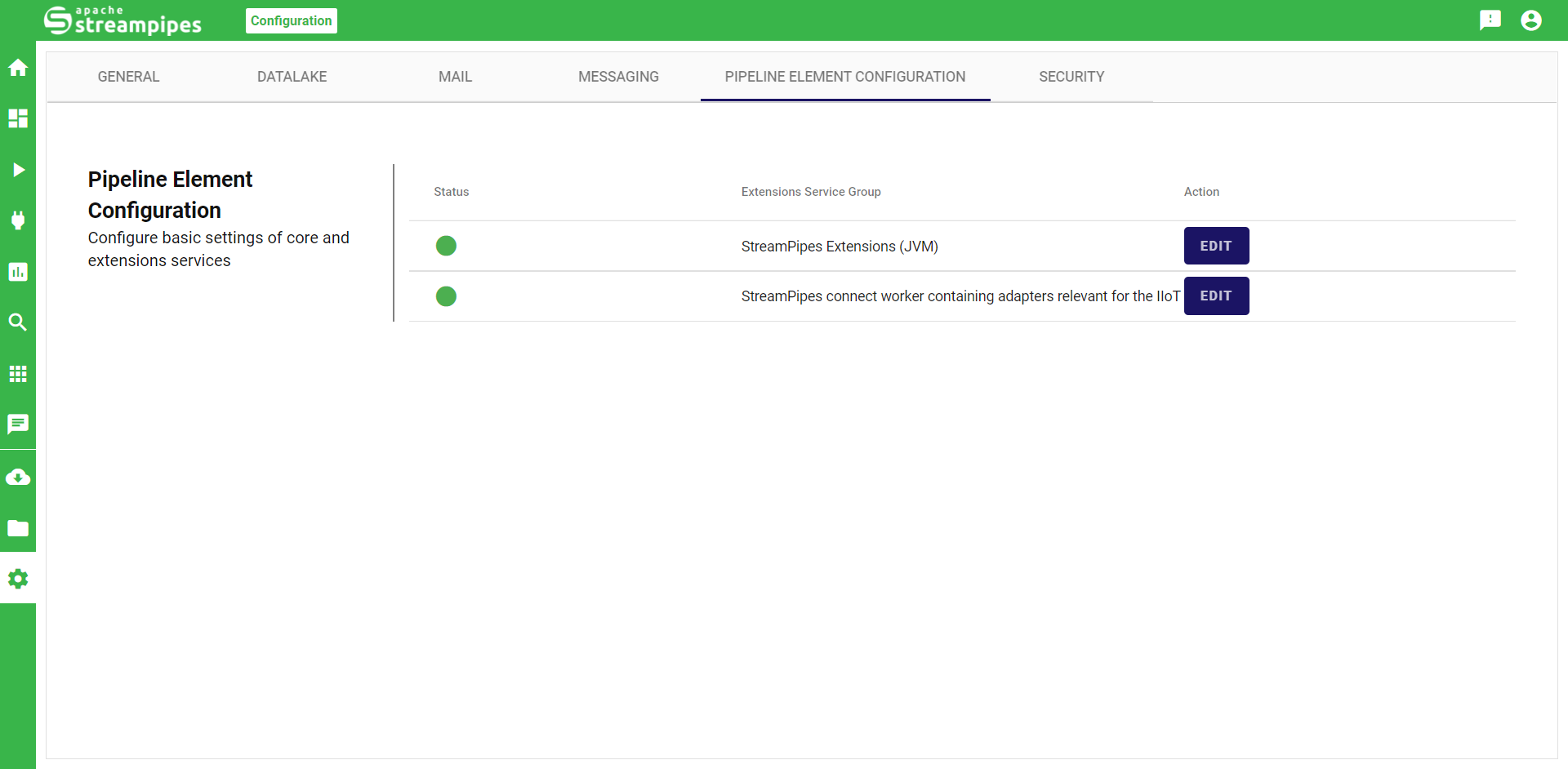Open the Mail tab

(455, 77)
